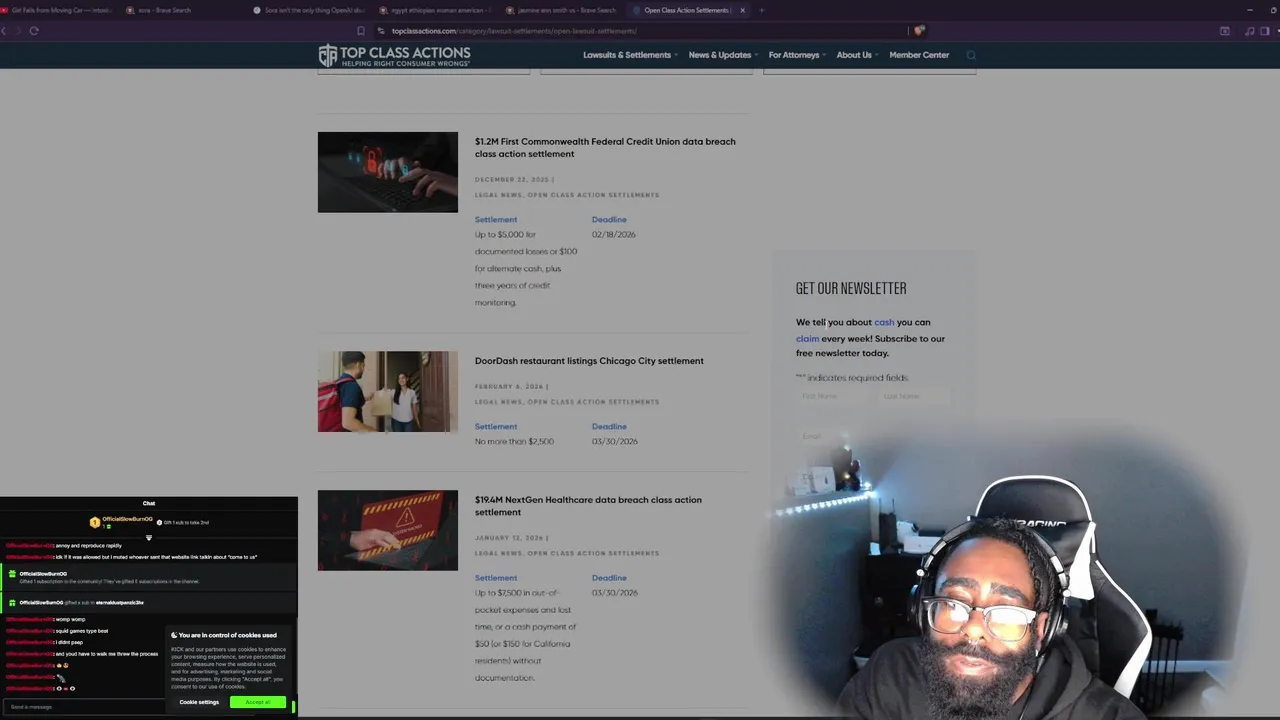Click 'No more than $2,500' settlement text
The image size is (1280, 720).
514,442
